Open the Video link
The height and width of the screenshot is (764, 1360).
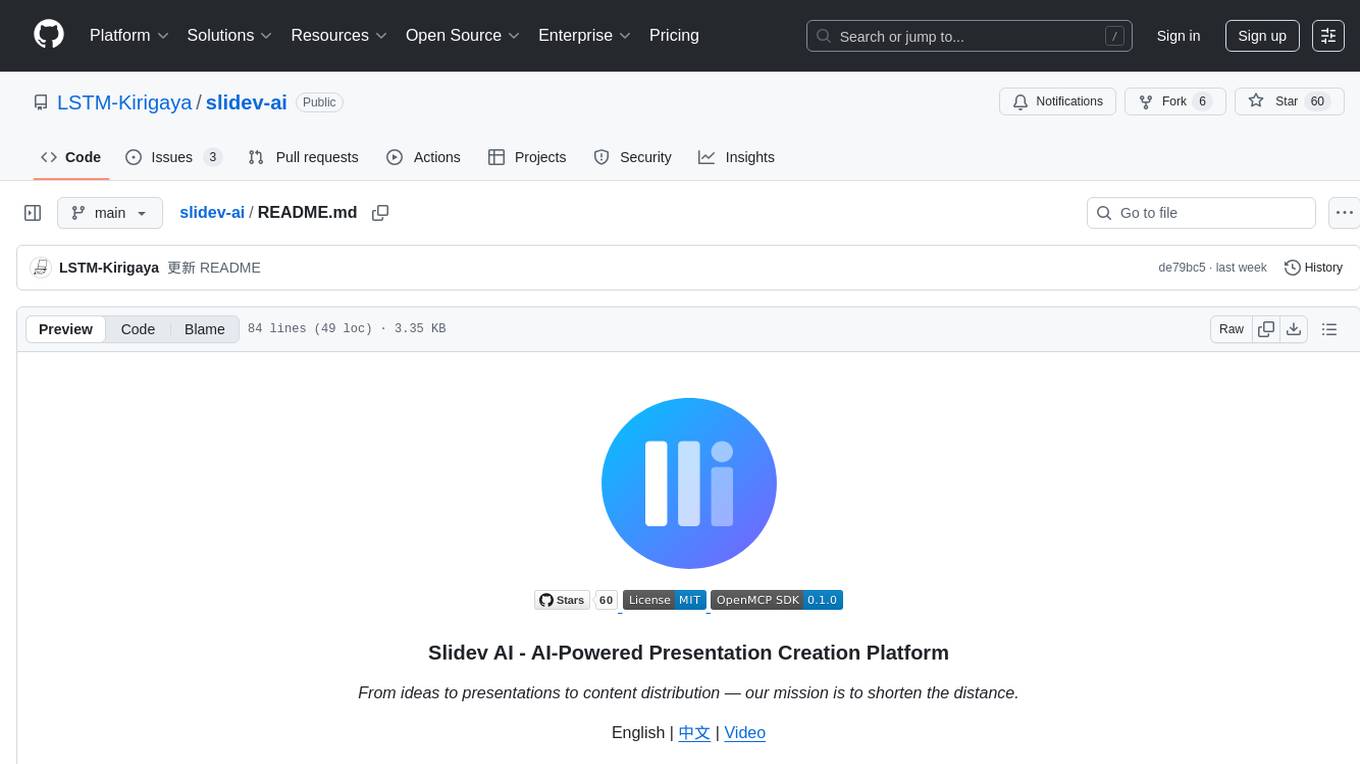click(745, 733)
